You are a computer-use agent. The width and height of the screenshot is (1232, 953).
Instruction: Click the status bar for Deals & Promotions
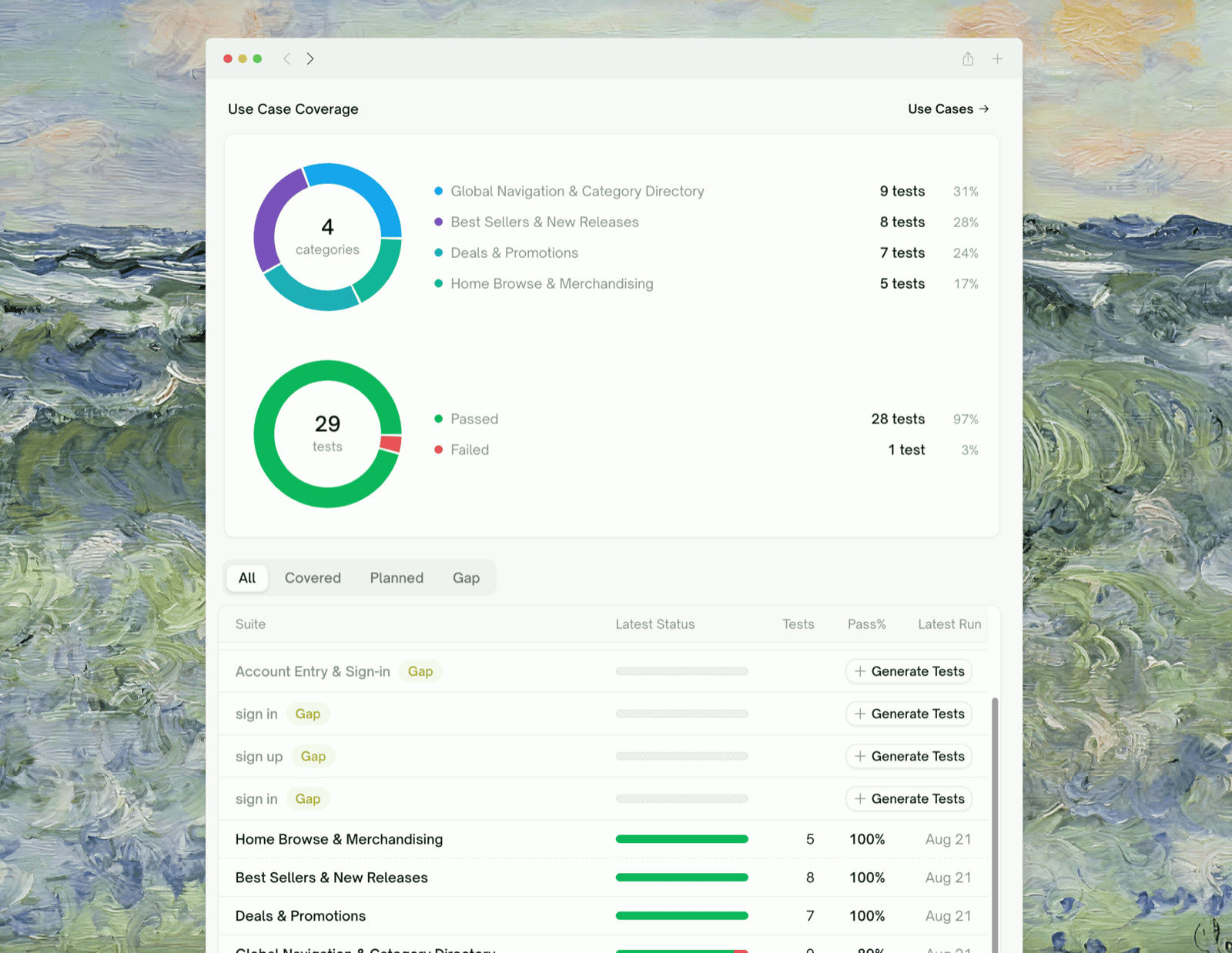(681, 916)
